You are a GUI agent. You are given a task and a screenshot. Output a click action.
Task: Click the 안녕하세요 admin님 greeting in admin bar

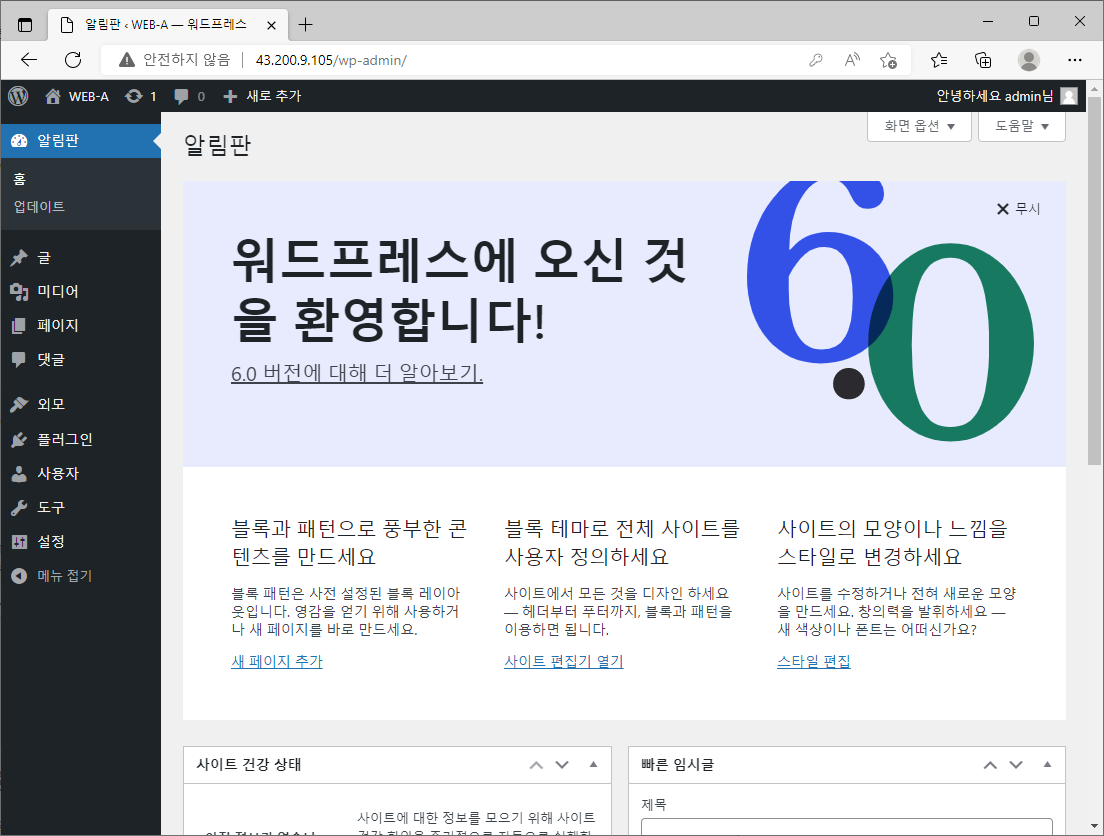tap(994, 96)
